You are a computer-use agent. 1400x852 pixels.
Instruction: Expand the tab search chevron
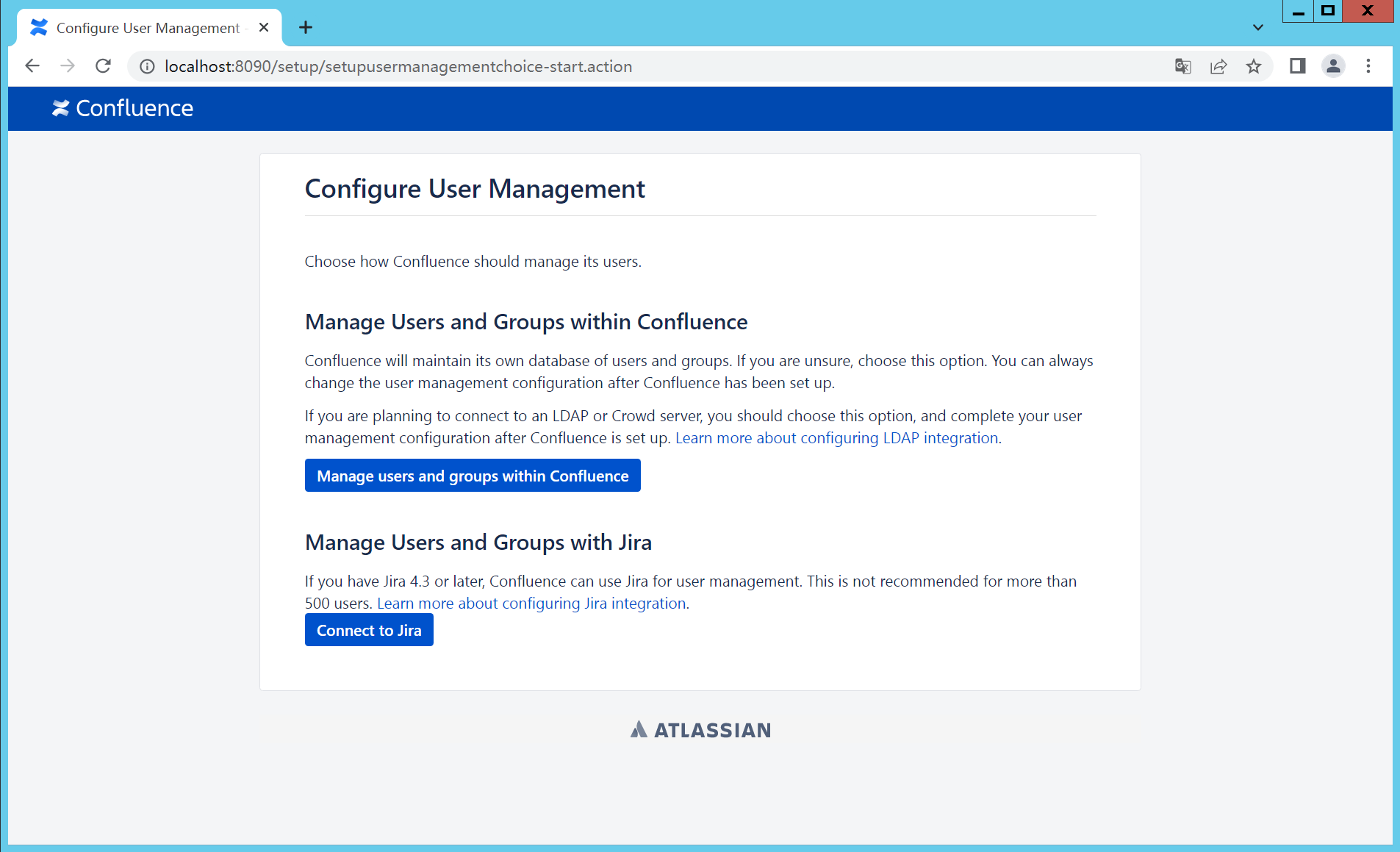pyautogui.click(x=1257, y=28)
